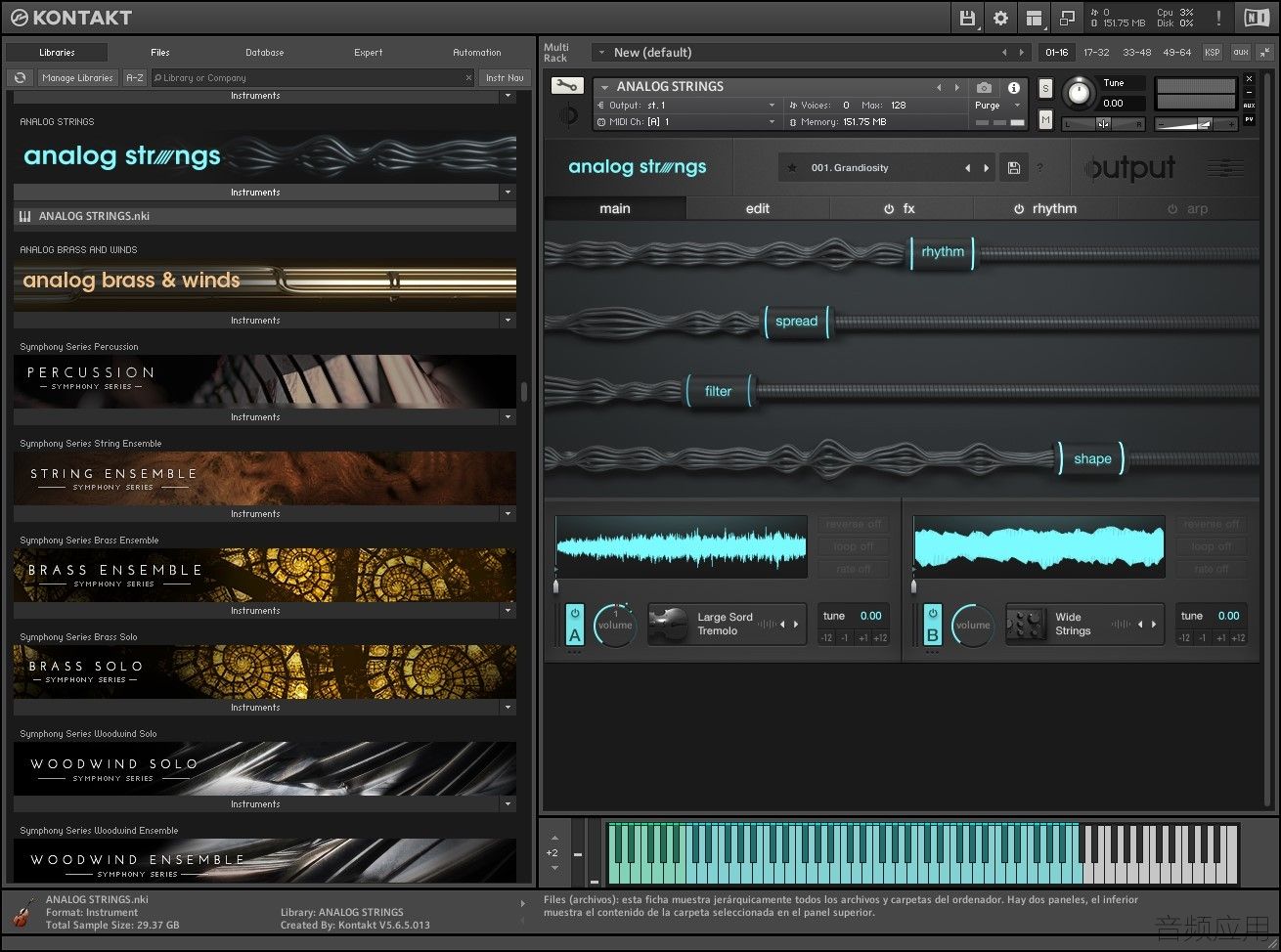This screenshot has height=952, width=1281.
Task: Click the KSP button in rack header
Action: [x=1213, y=52]
